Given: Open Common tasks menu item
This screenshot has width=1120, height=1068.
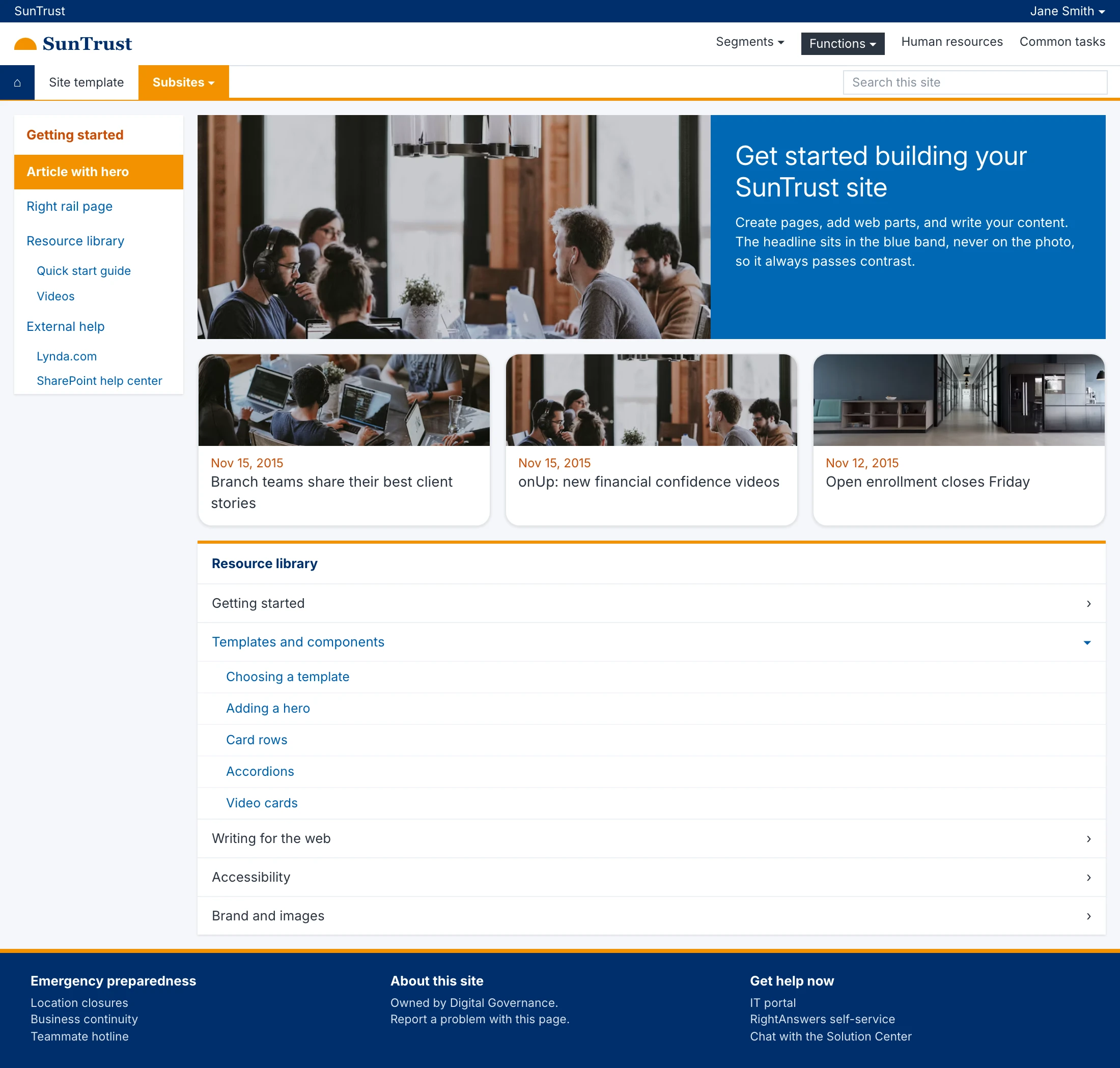Looking at the screenshot, I should tap(1062, 42).
